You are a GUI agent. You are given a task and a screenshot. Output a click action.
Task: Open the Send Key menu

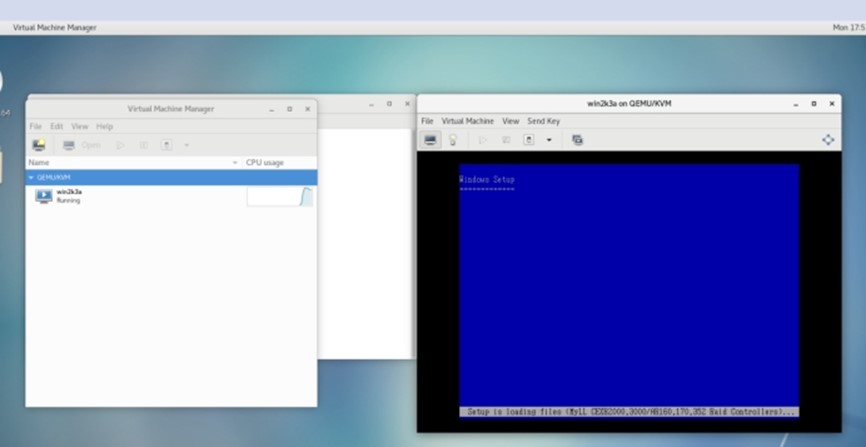[543, 121]
